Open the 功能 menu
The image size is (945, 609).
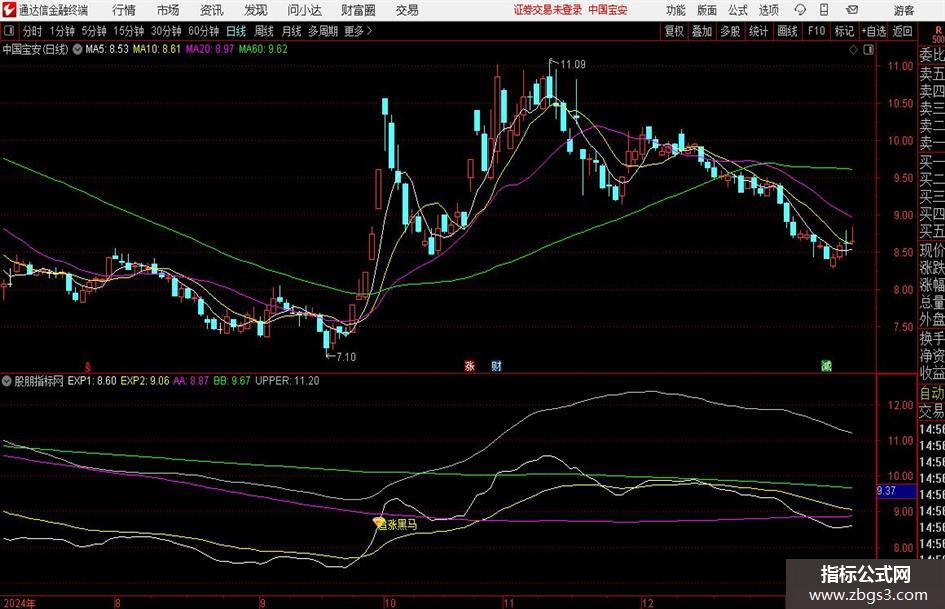(676, 10)
